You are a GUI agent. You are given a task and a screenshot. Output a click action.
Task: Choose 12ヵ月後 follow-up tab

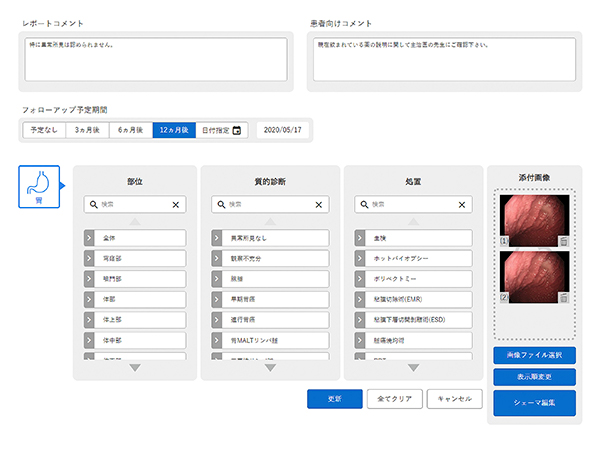pos(174,130)
